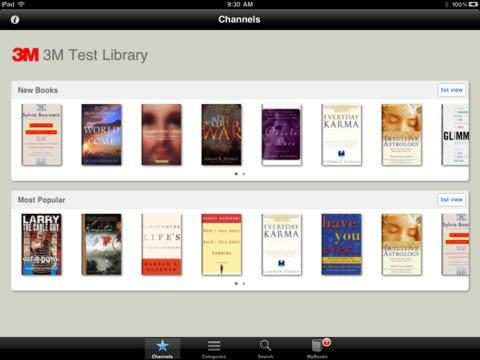Viewport: 480px width, 360px height.
Task: Tap the 3M Test Library title
Action: pyautogui.click(x=95, y=55)
